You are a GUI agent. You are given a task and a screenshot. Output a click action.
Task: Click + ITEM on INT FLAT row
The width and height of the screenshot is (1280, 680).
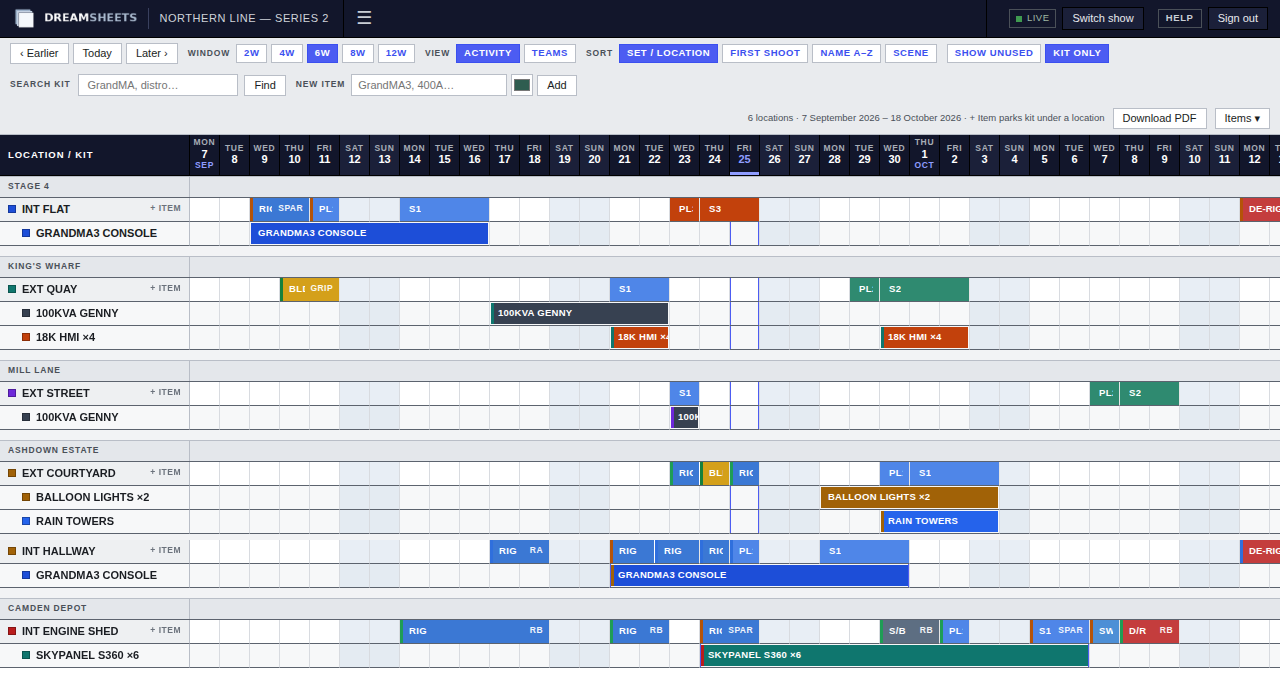[165, 208]
